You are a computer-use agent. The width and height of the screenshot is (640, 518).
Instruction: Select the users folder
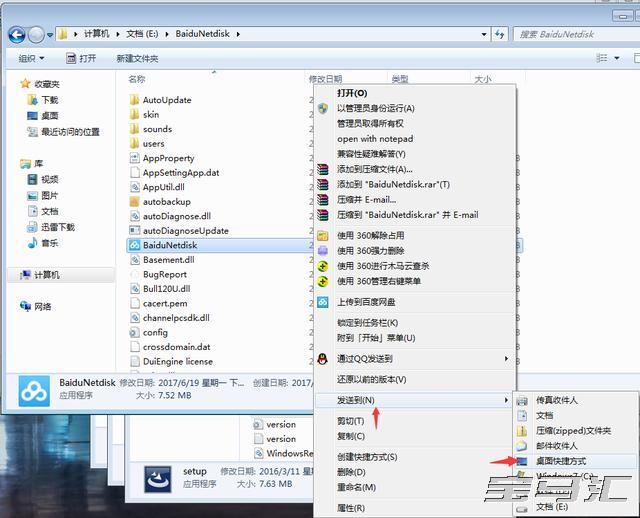153,144
